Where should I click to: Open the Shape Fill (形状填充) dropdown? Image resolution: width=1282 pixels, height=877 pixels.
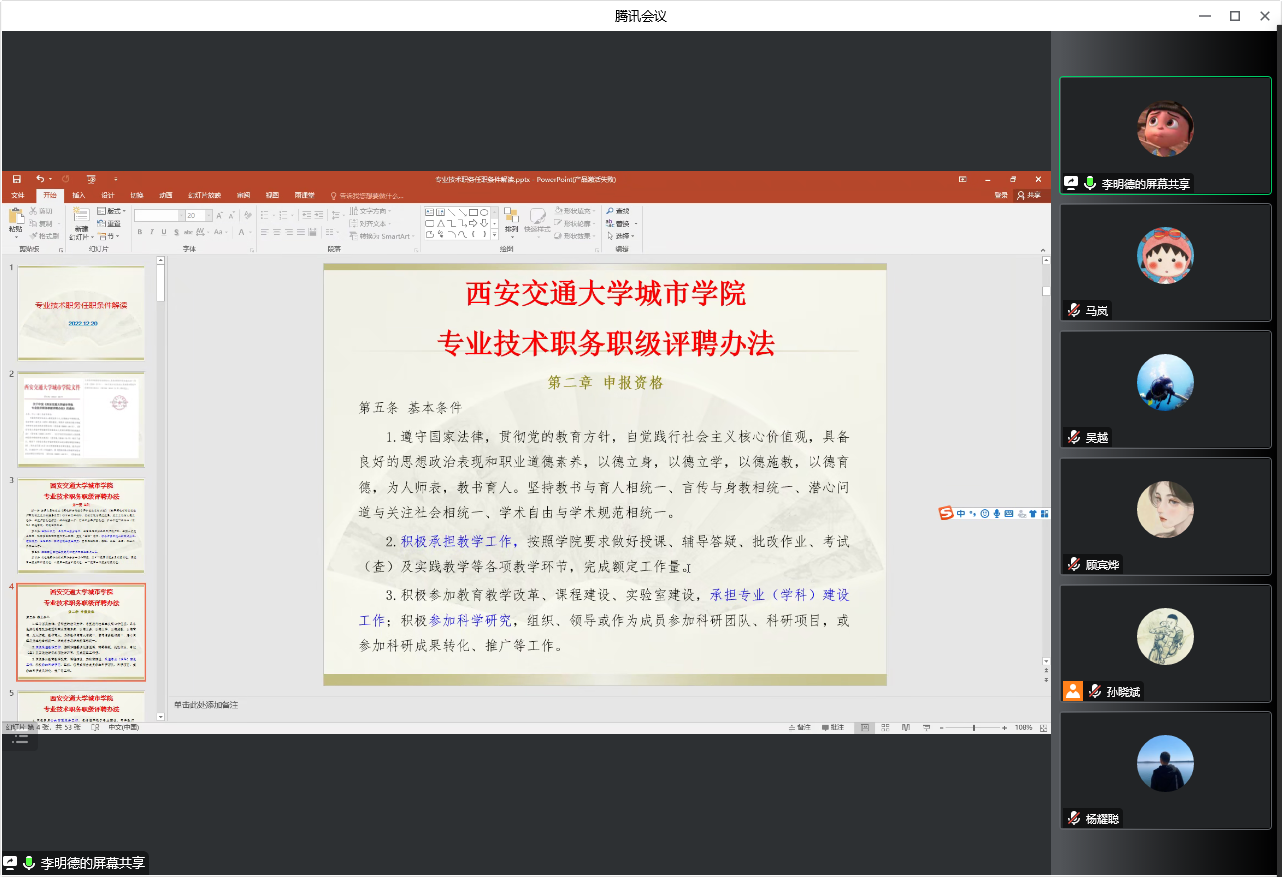[x=574, y=211]
